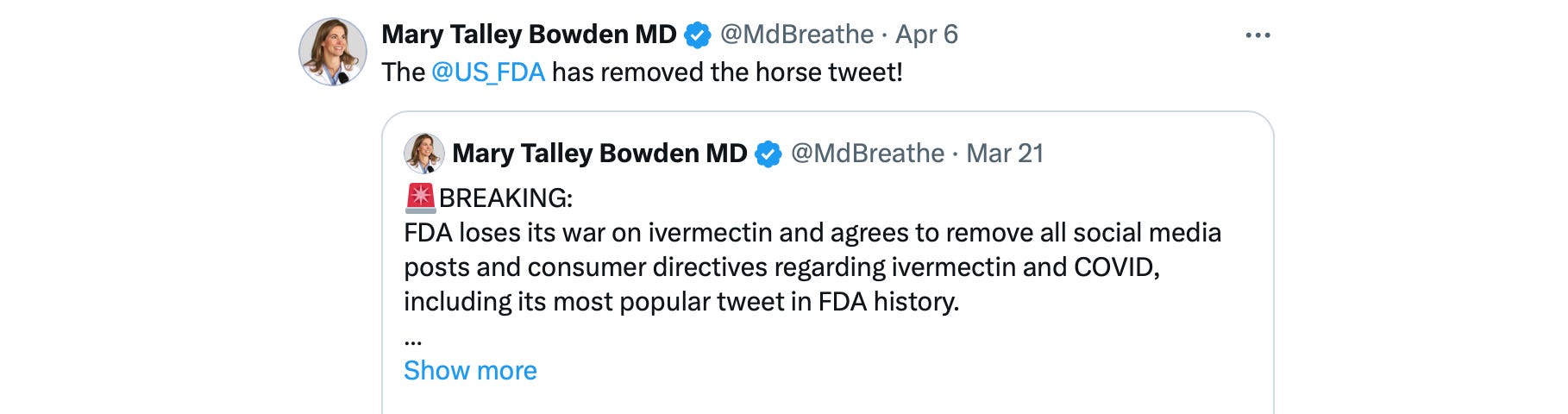Expand quoted tweet with Show more
The width and height of the screenshot is (1568, 414).
[470, 371]
